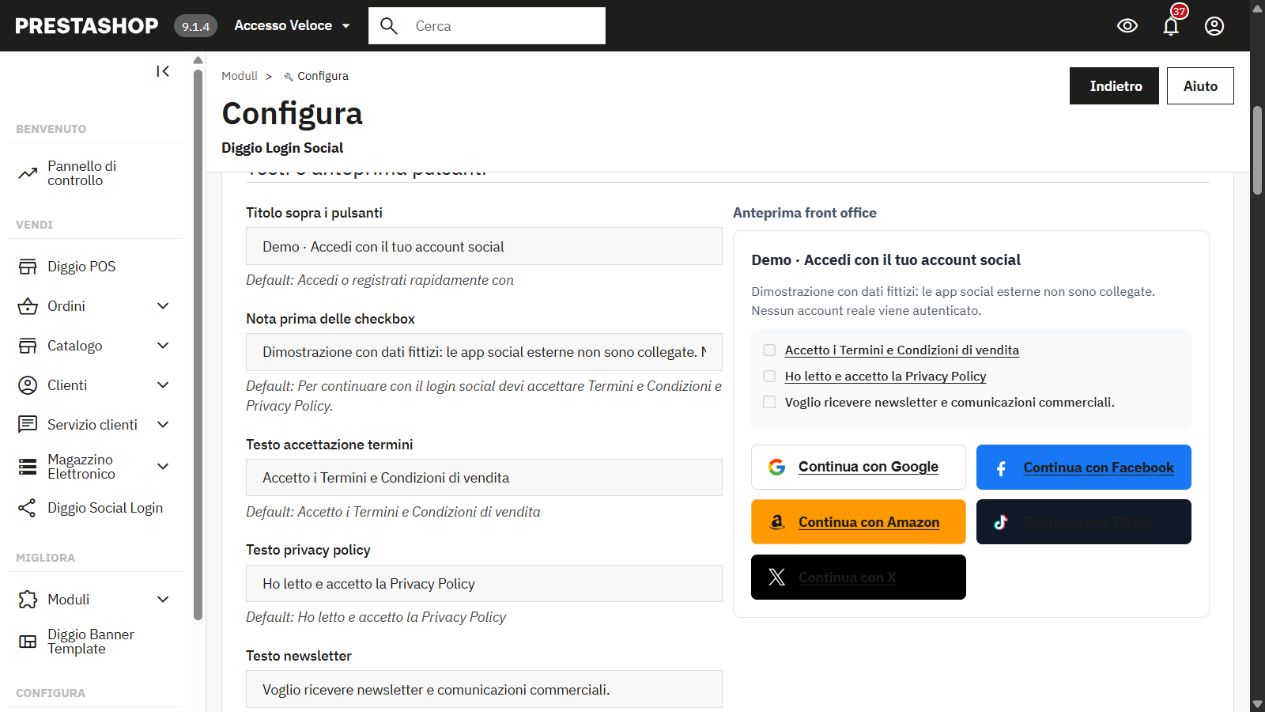Click Continua con Facebook button

click(x=1083, y=467)
